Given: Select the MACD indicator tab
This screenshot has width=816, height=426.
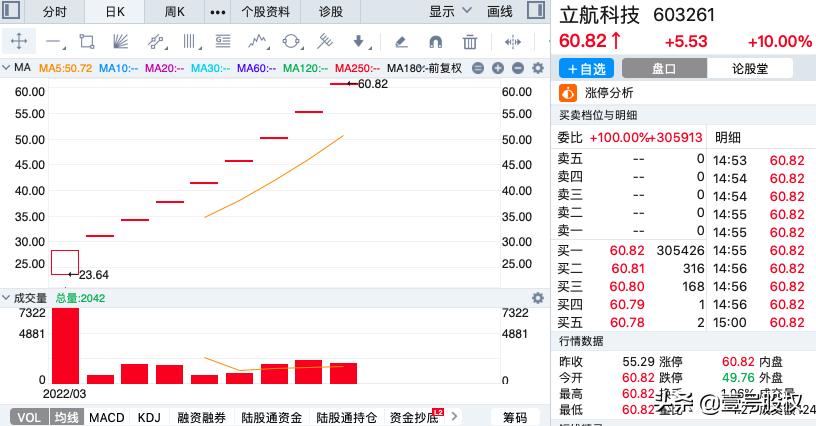Looking at the screenshot, I should point(107,418).
